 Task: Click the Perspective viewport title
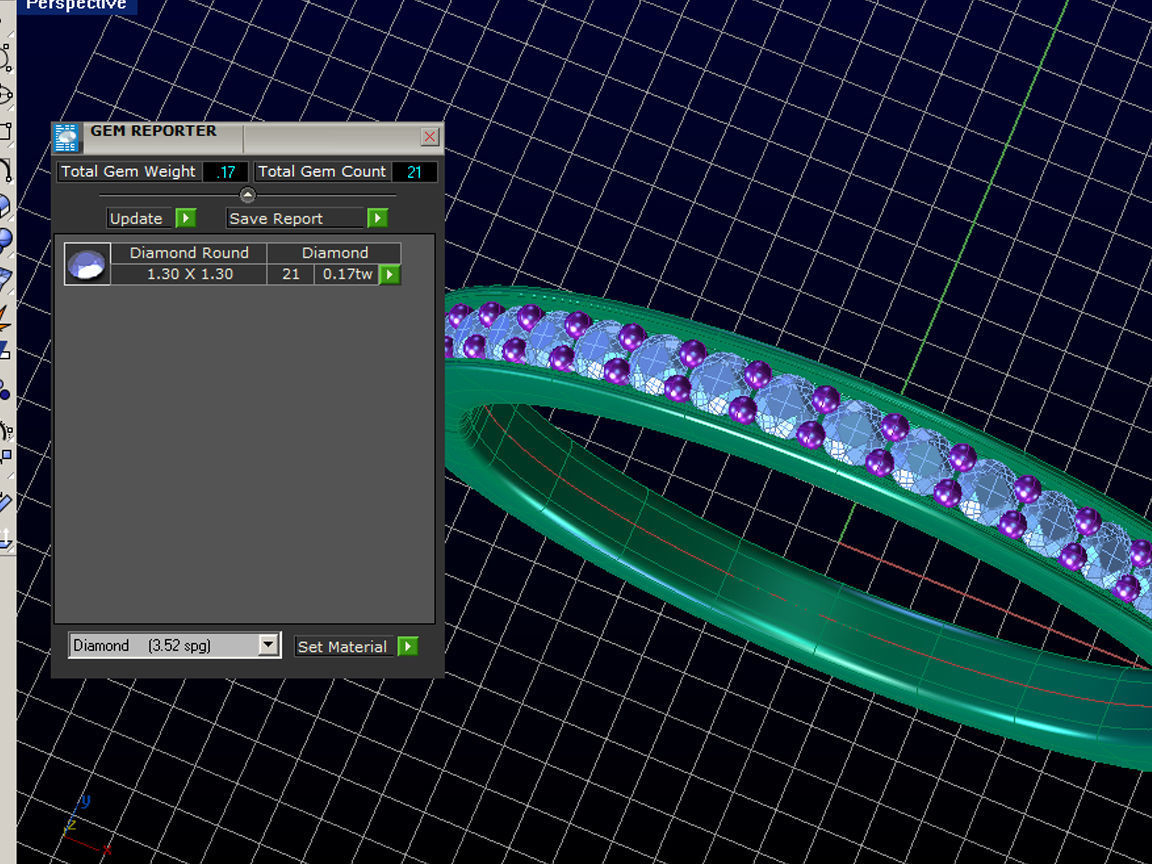pyautogui.click(x=76, y=6)
